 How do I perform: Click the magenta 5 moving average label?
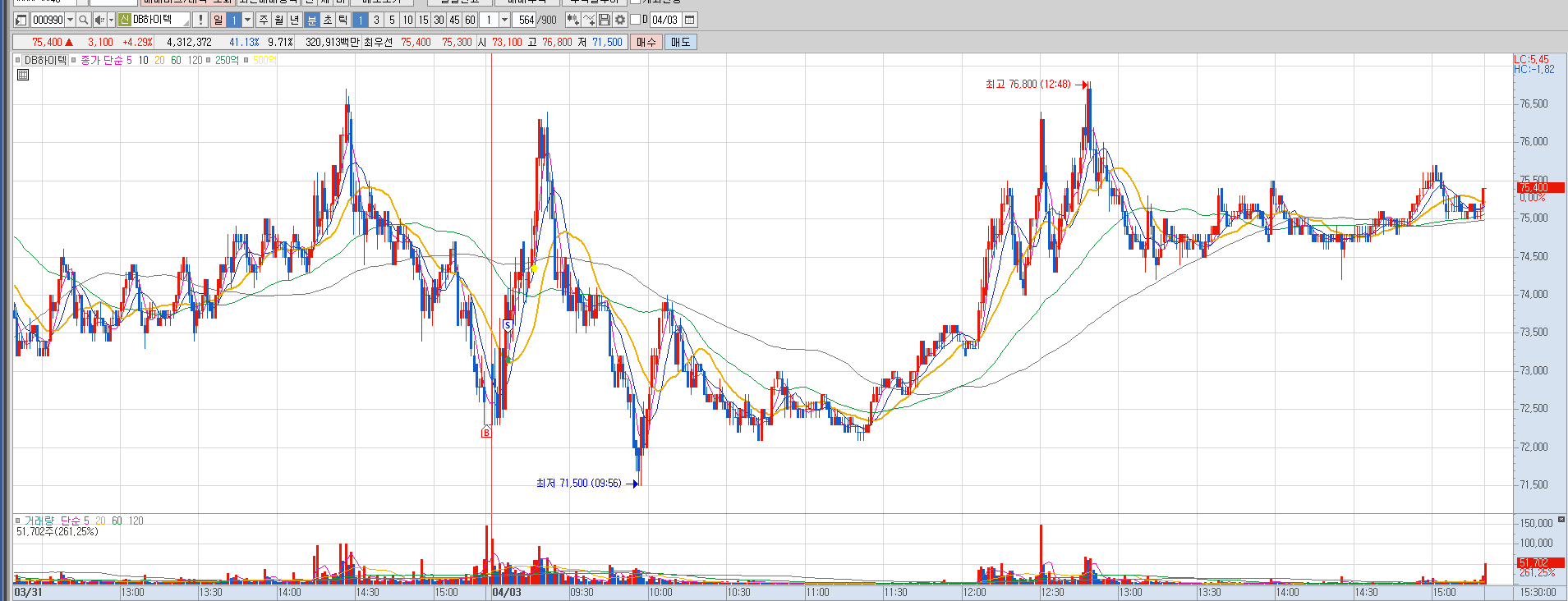[x=129, y=60]
